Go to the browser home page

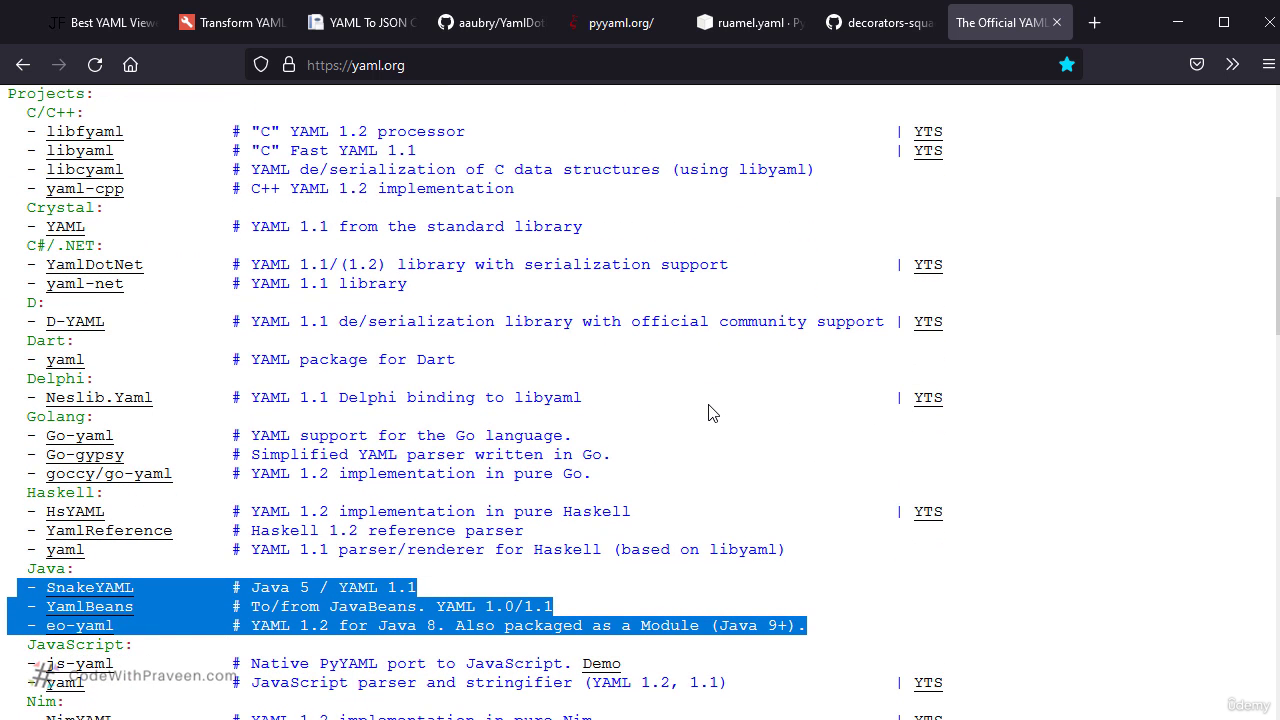(x=130, y=65)
